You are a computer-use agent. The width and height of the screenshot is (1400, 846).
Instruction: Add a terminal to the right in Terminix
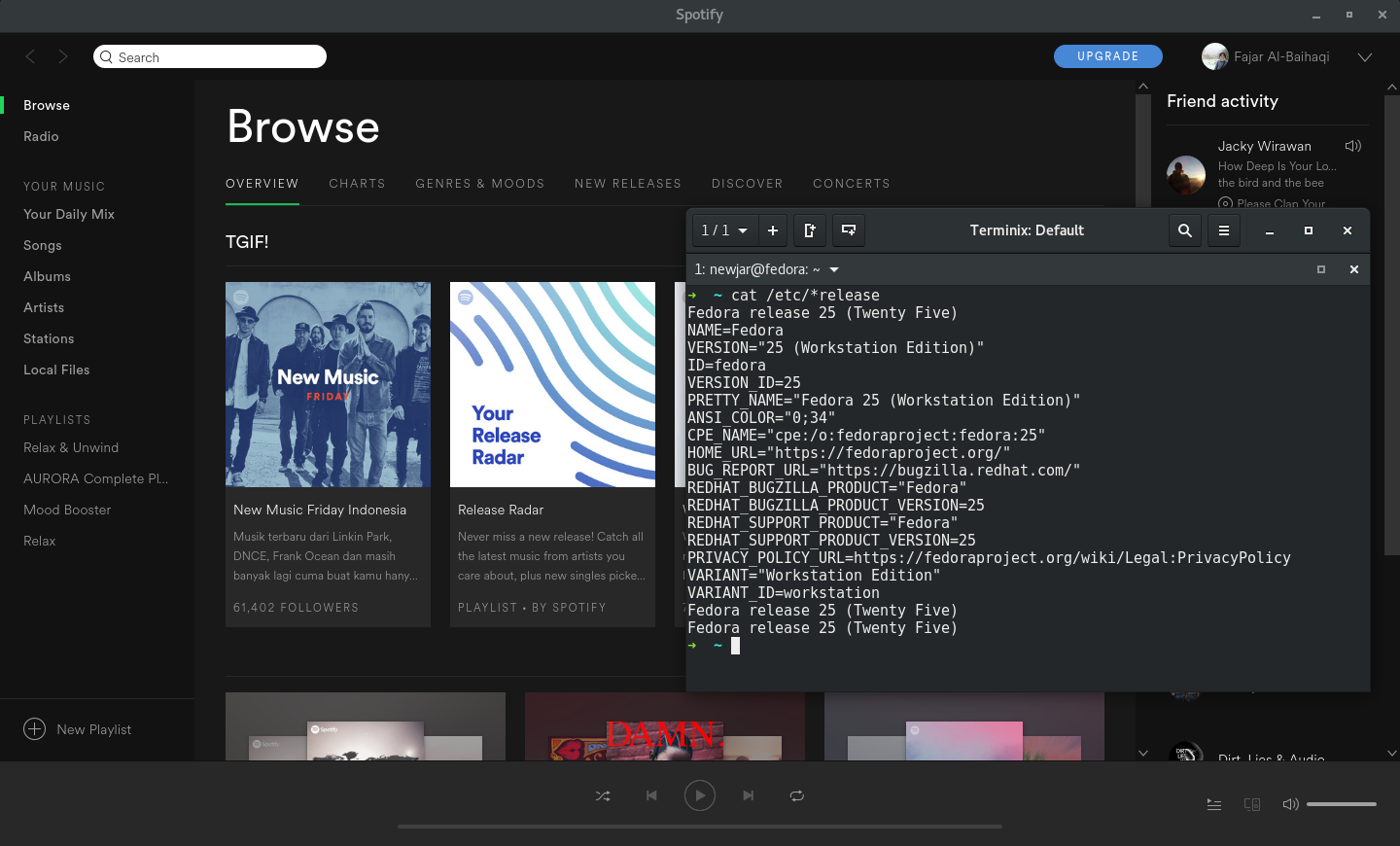[x=810, y=230]
